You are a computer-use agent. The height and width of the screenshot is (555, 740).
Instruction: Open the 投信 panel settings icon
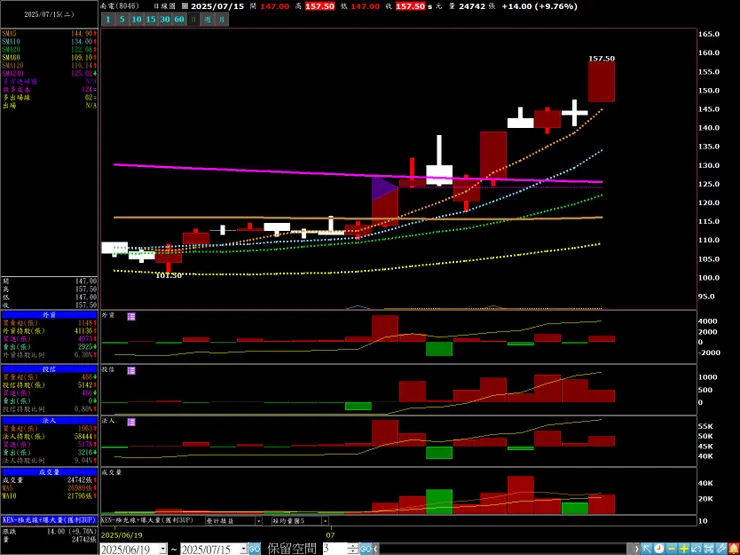(x=131, y=370)
